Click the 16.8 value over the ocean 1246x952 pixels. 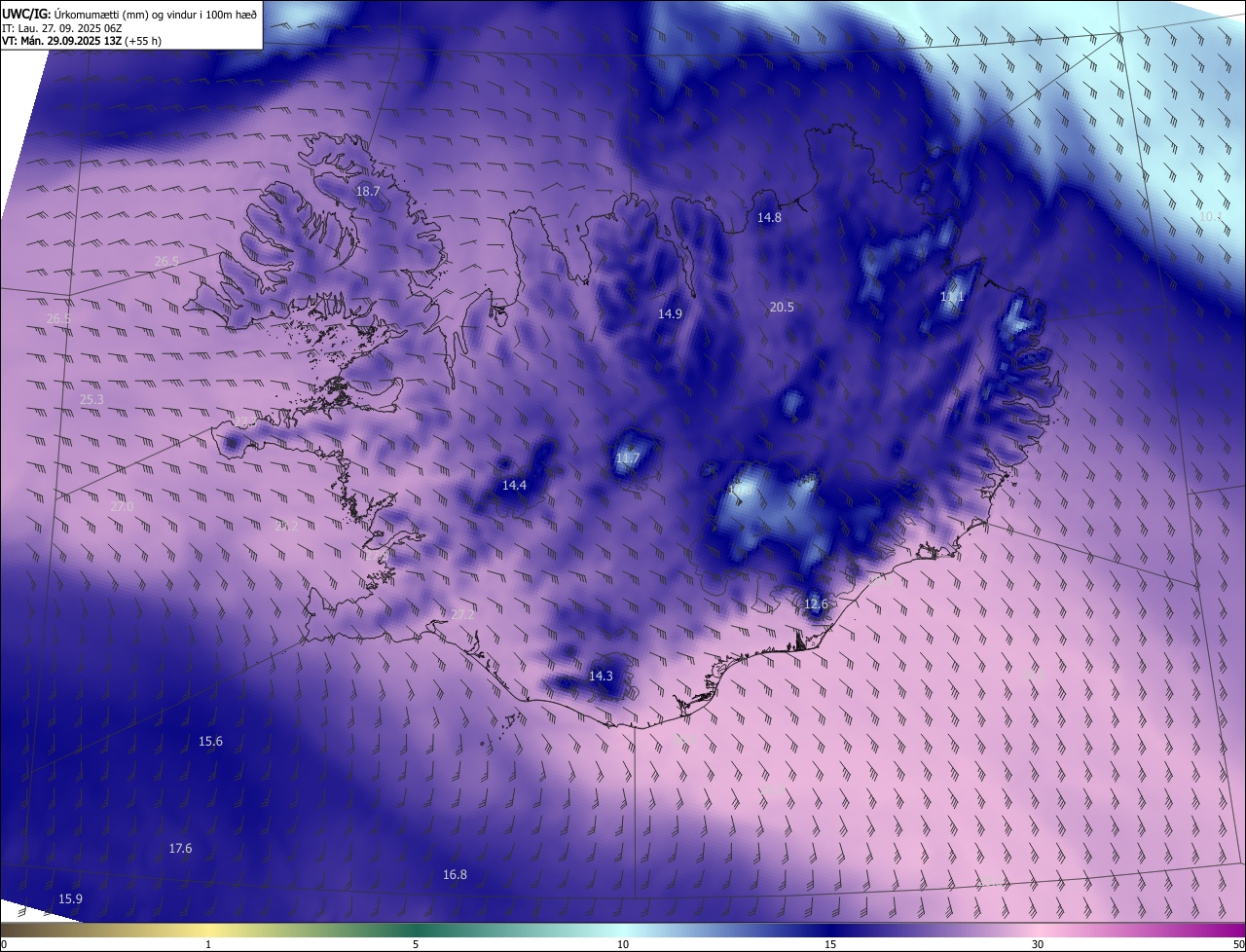click(x=455, y=874)
